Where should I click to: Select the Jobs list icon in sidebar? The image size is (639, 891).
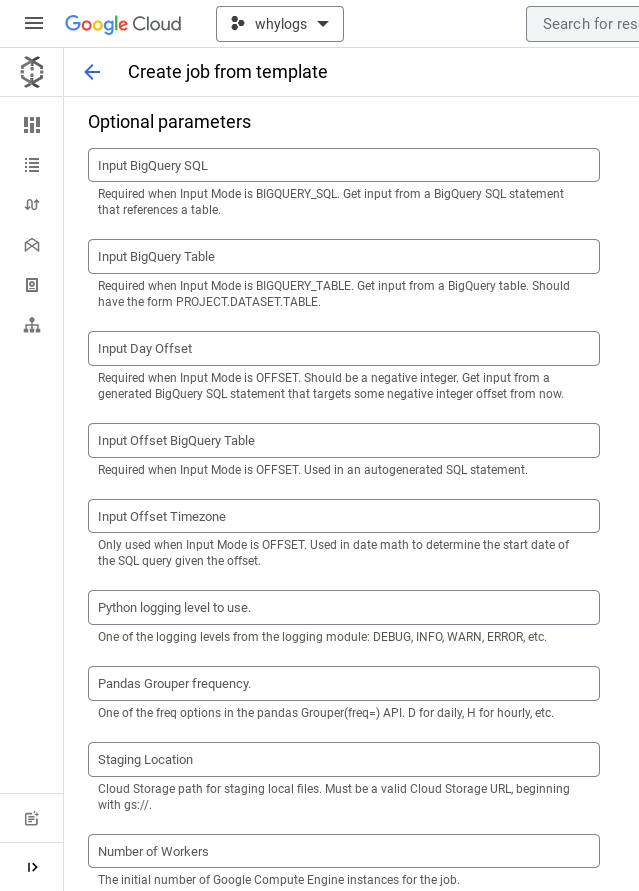point(31,164)
